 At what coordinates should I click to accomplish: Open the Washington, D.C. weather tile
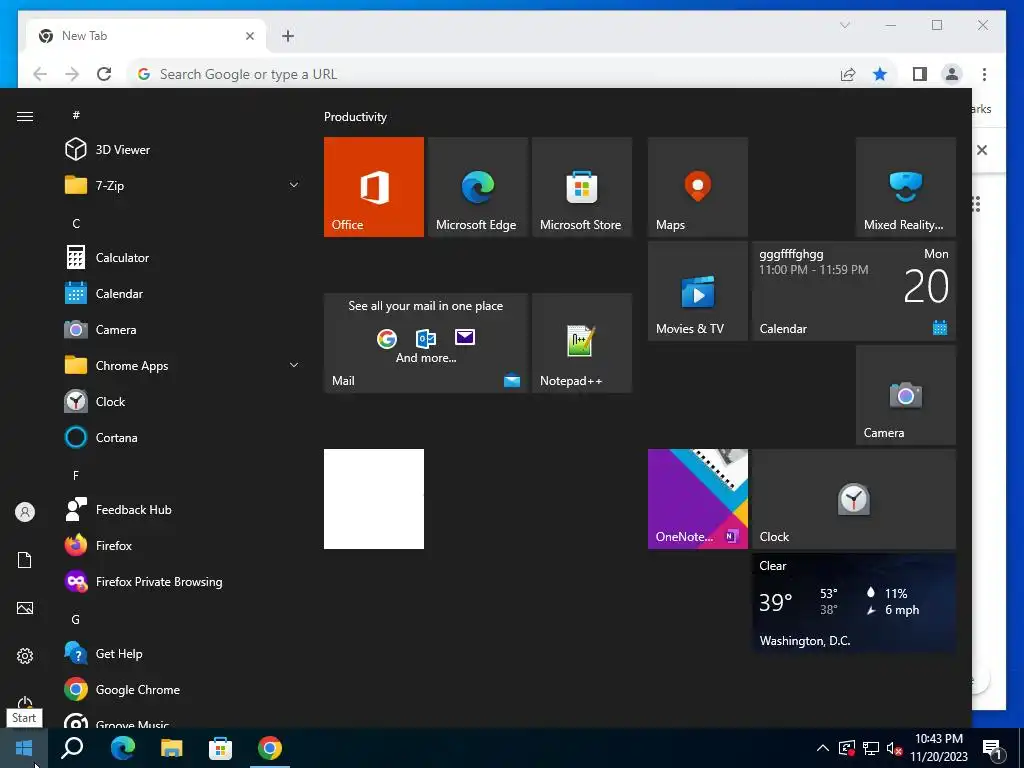click(854, 603)
